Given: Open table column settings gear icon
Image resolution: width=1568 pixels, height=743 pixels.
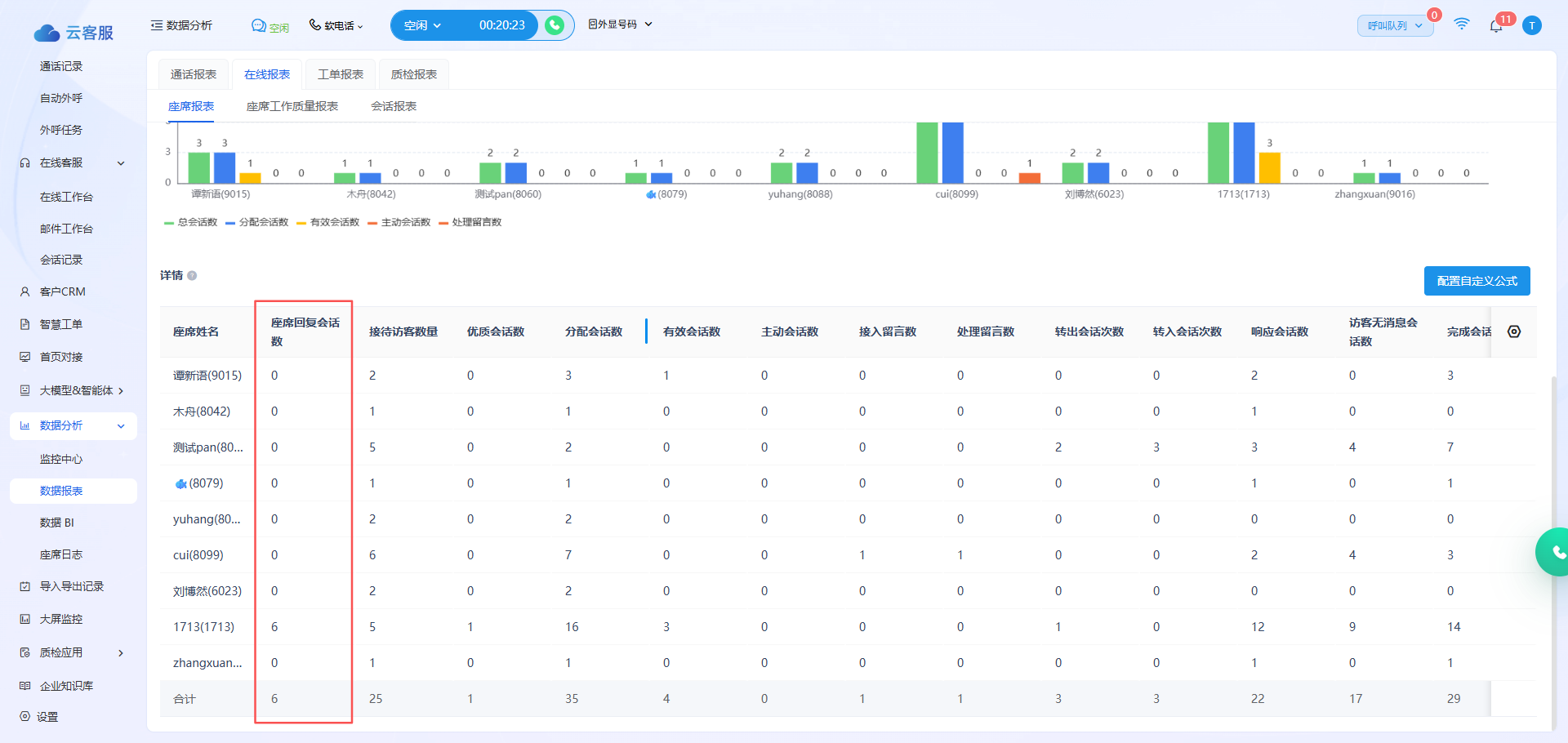Looking at the screenshot, I should [x=1514, y=331].
